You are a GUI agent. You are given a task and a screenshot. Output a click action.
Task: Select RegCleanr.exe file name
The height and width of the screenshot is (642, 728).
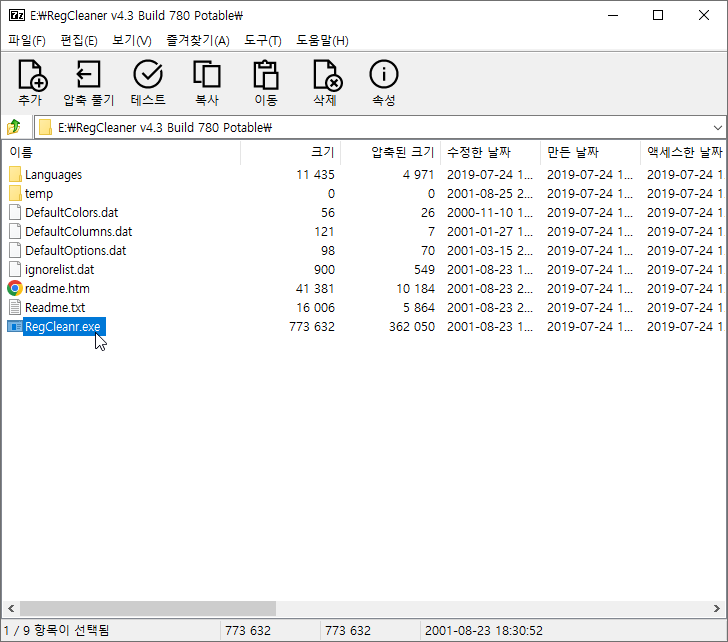click(x=63, y=327)
